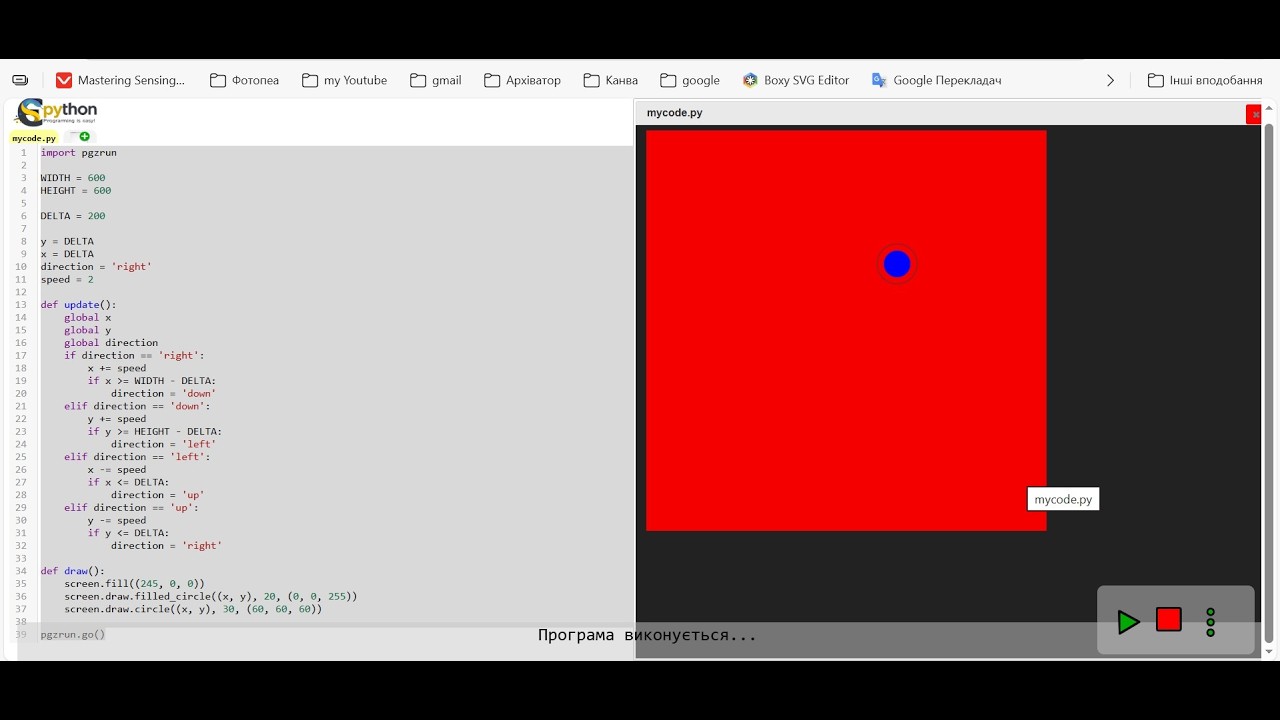Click the tab groups icon in bookmarks bar

(x=20, y=80)
